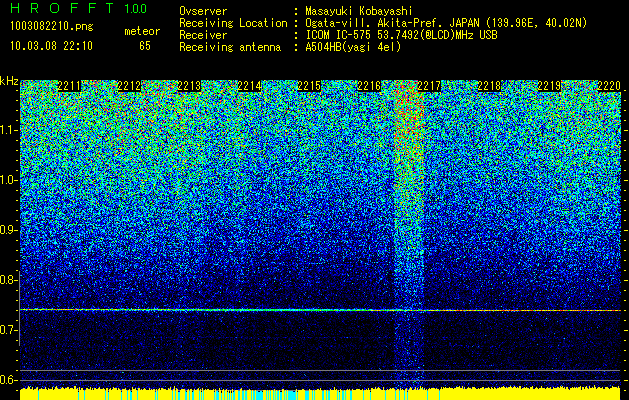Click the 2211 time marker
The width and height of the screenshot is (629, 400).
[x=69, y=86]
